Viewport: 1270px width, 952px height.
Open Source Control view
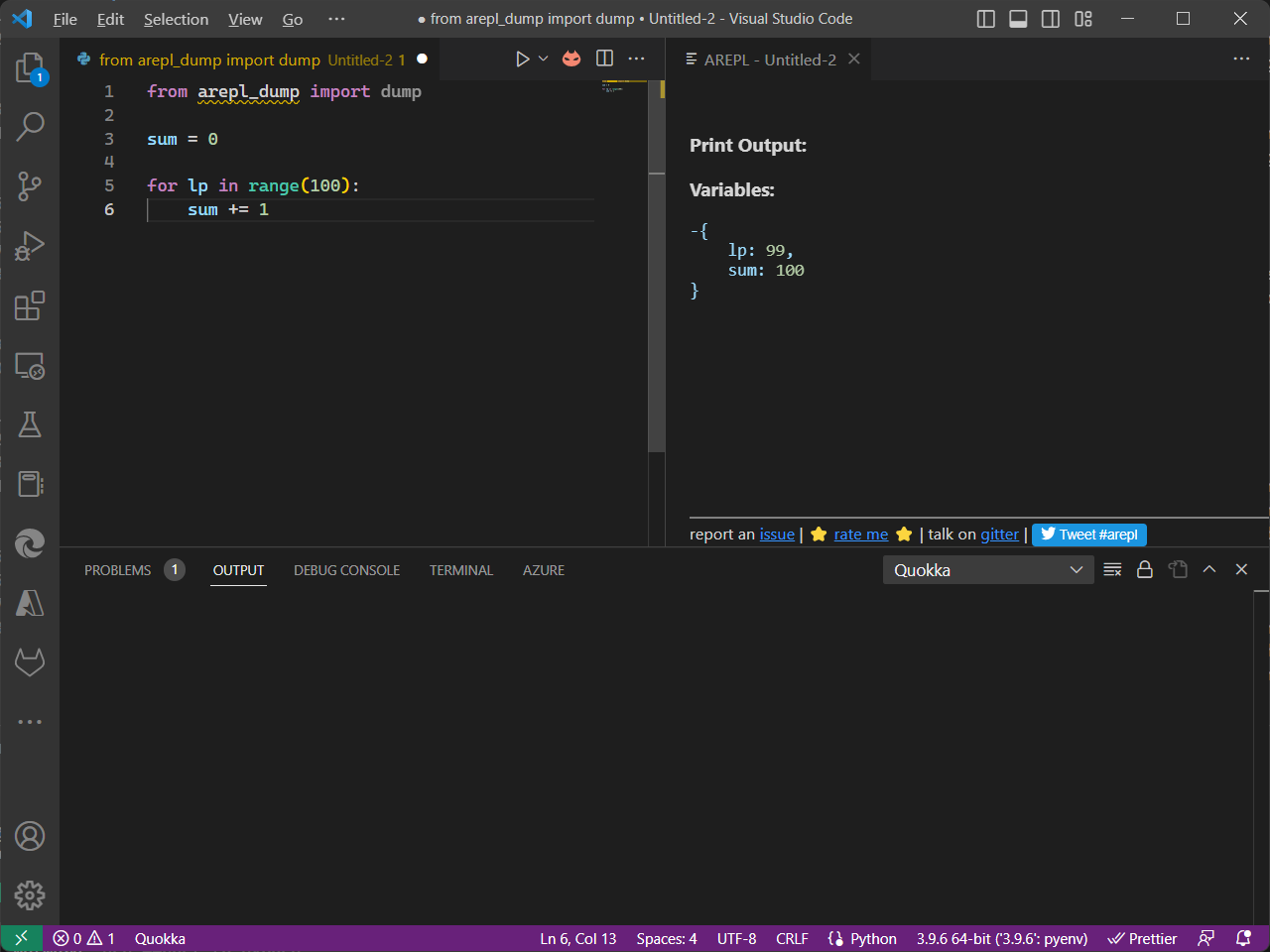pos(30,185)
